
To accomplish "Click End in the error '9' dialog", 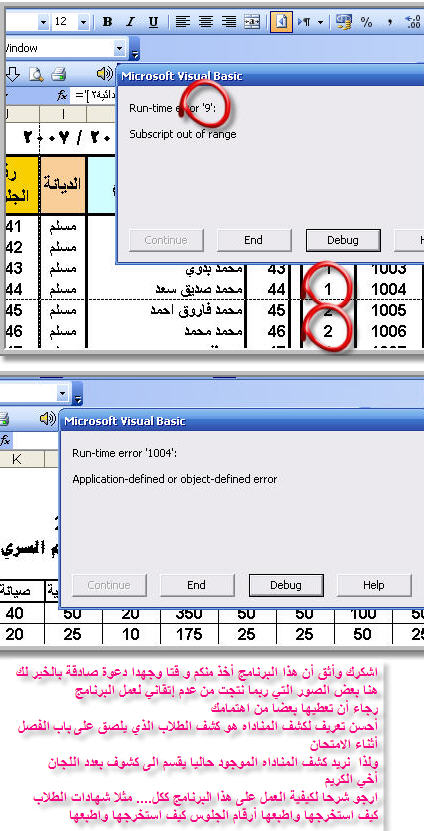I will [x=254, y=240].
